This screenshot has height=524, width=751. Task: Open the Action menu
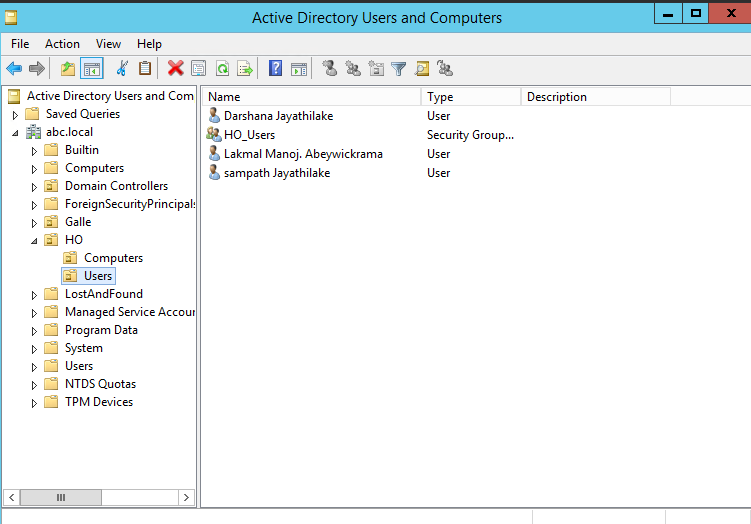pos(62,44)
